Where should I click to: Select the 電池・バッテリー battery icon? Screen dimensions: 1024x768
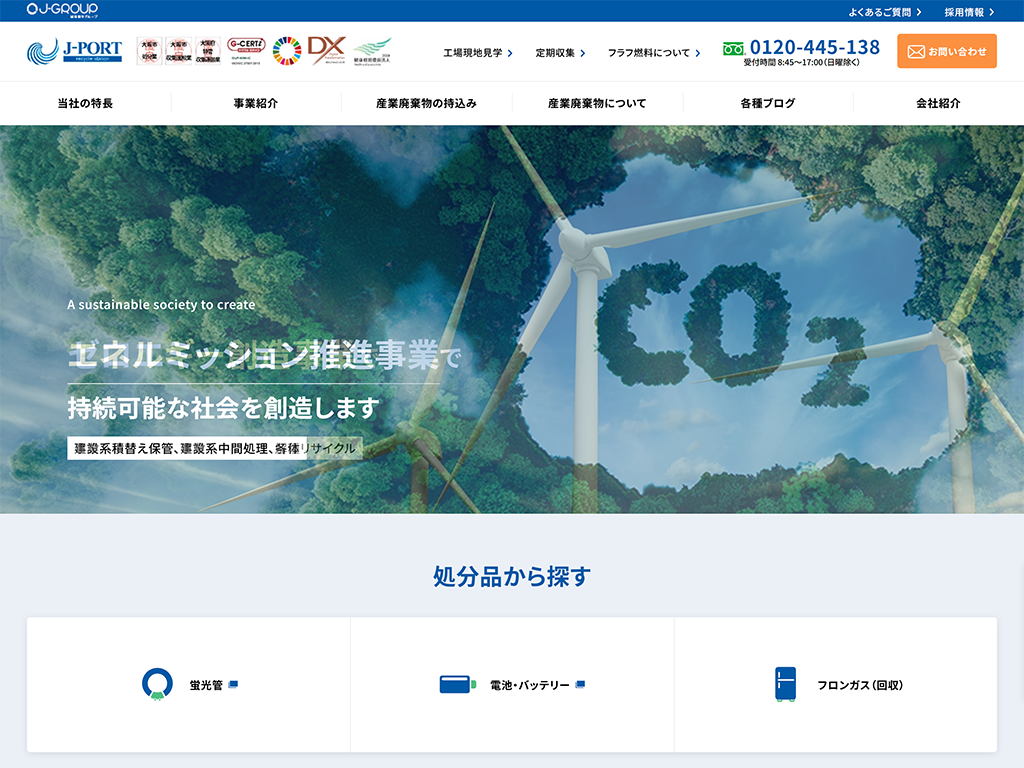click(456, 683)
